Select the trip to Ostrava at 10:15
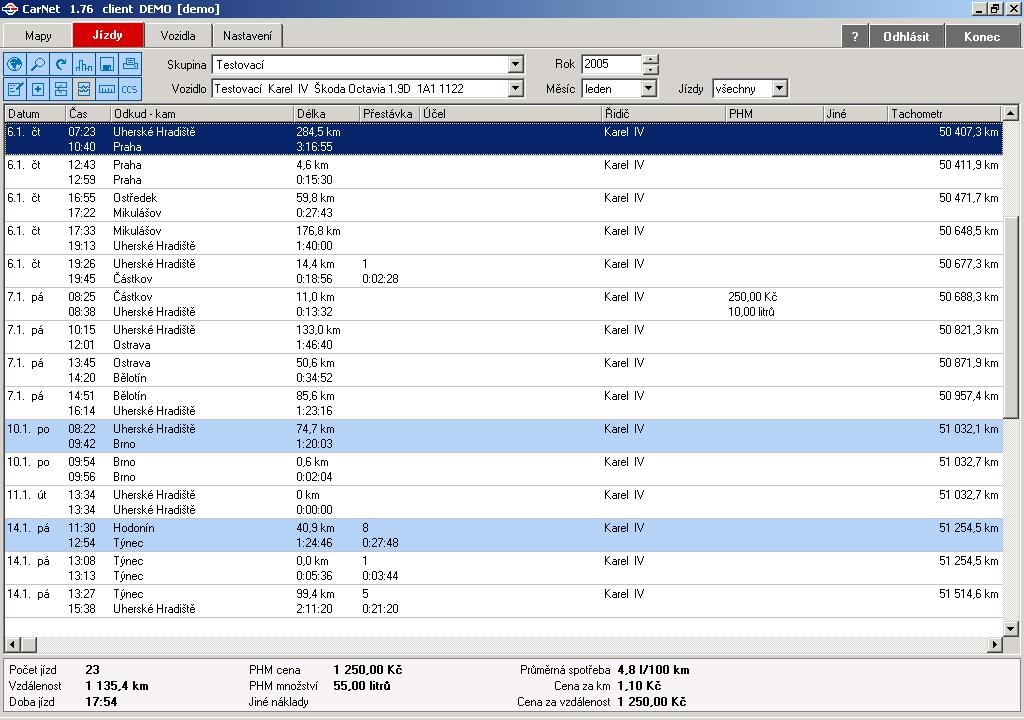 [504, 337]
